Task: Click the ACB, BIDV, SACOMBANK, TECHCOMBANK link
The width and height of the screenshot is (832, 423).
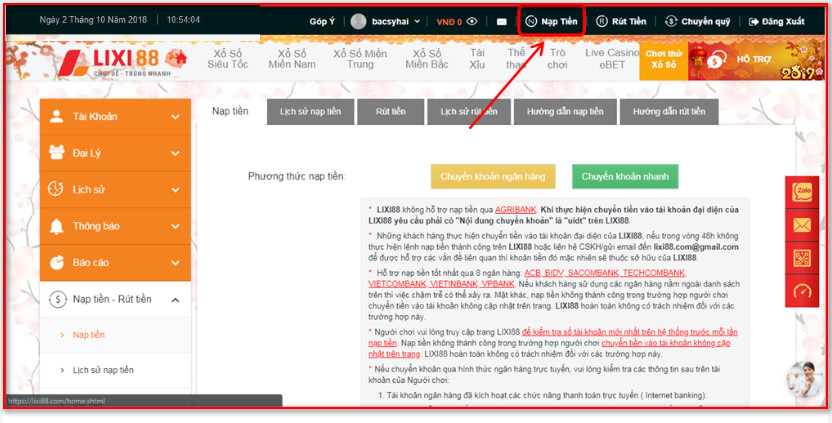Action: (x=604, y=273)
